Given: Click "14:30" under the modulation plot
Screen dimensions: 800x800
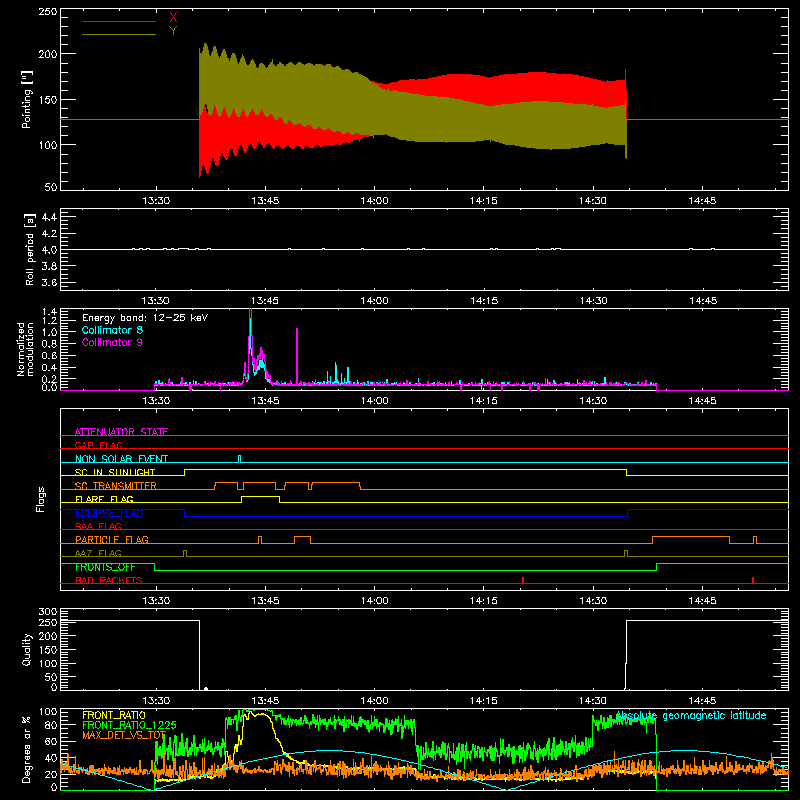Looking at the screenshot, I should click(593, 401).
